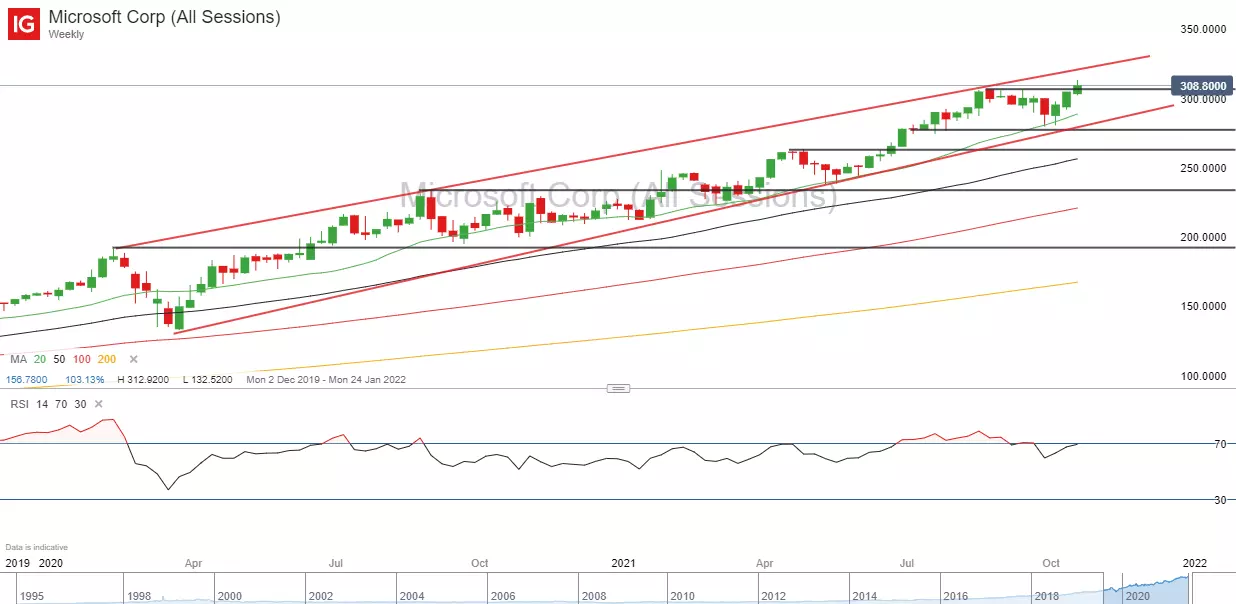Open the RSI indicator settings

click(x=18, y=404)
